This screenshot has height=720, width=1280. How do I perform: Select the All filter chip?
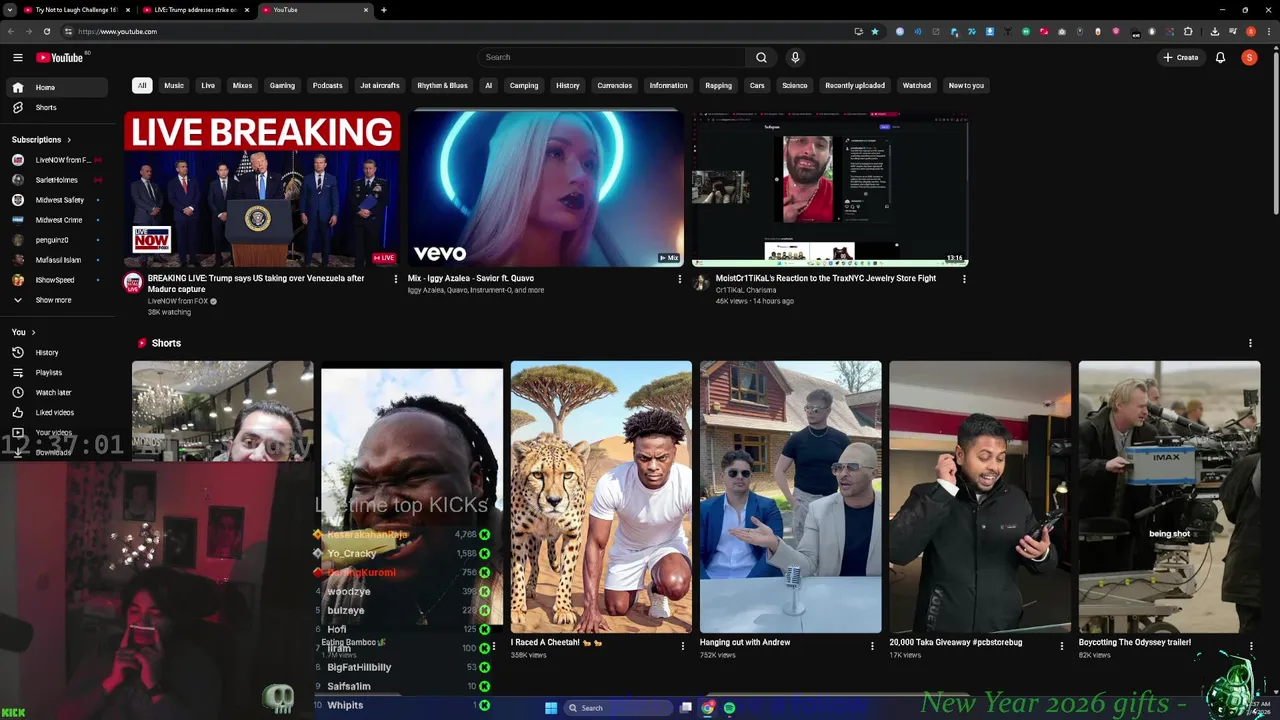pos(142,85)
